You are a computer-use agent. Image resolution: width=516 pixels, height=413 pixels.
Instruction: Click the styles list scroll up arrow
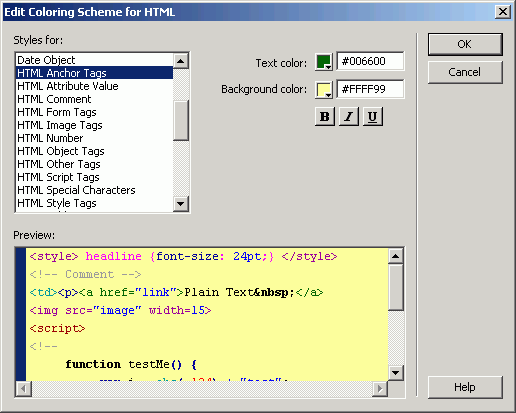pos(181,61)
